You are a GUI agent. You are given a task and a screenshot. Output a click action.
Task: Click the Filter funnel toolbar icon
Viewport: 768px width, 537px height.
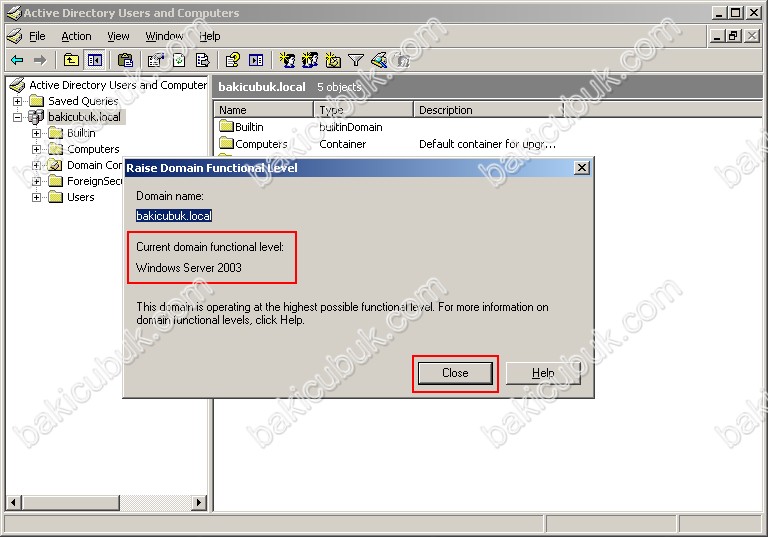pyautogui.click(x=356, y=60)
